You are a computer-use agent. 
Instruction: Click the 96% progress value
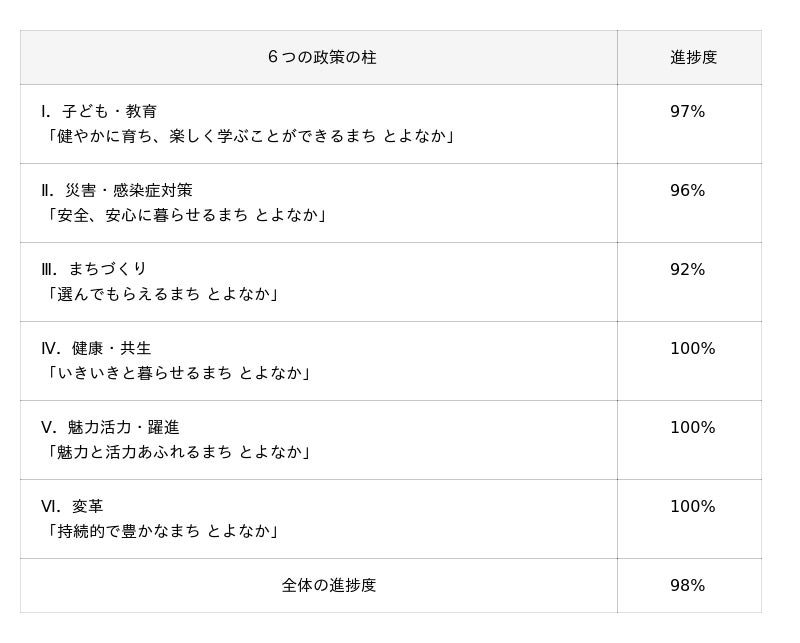[x=687, y=190]
